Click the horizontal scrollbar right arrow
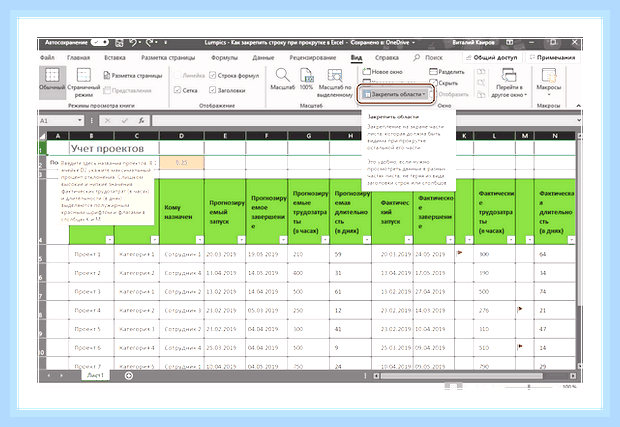 tap(573, 376)
